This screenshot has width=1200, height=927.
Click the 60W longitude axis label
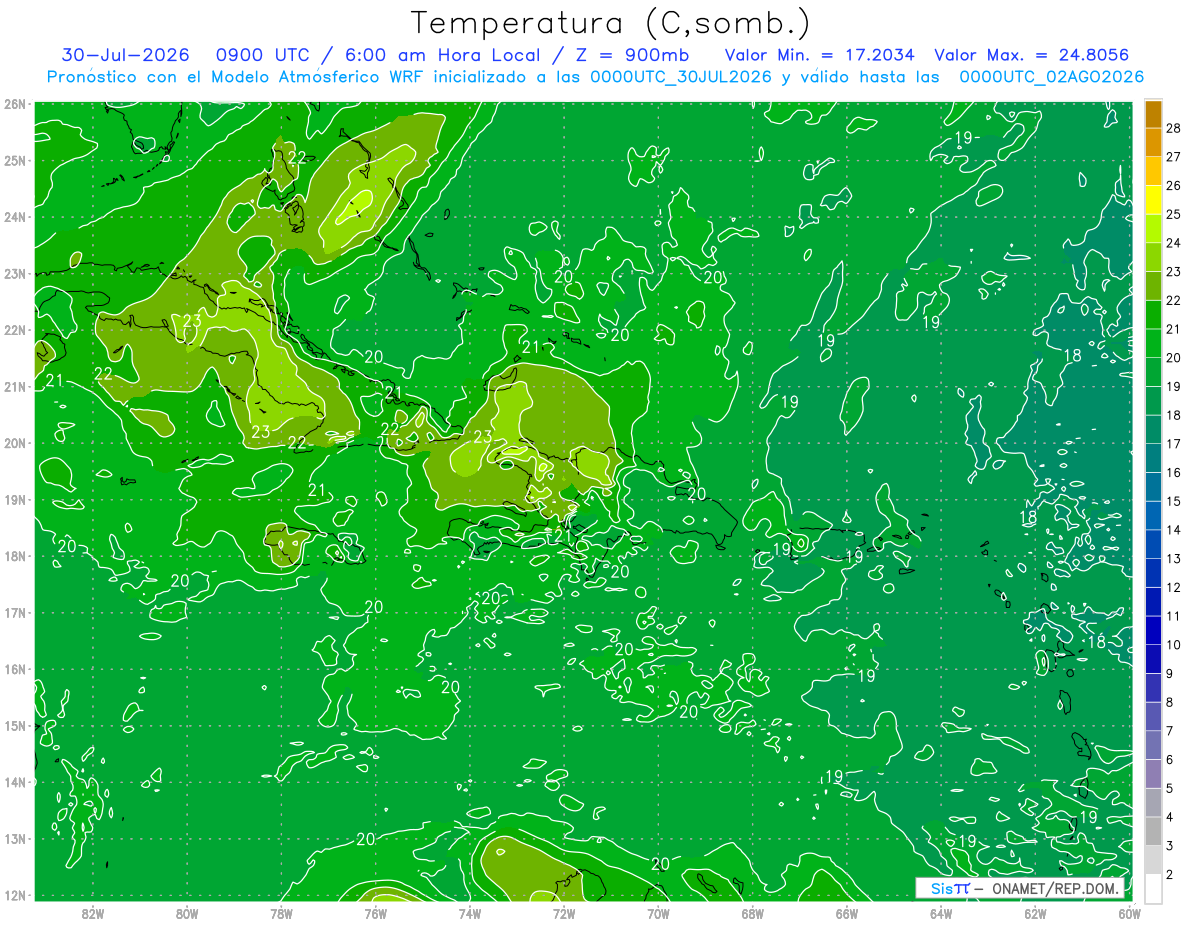pos(1130,913)
